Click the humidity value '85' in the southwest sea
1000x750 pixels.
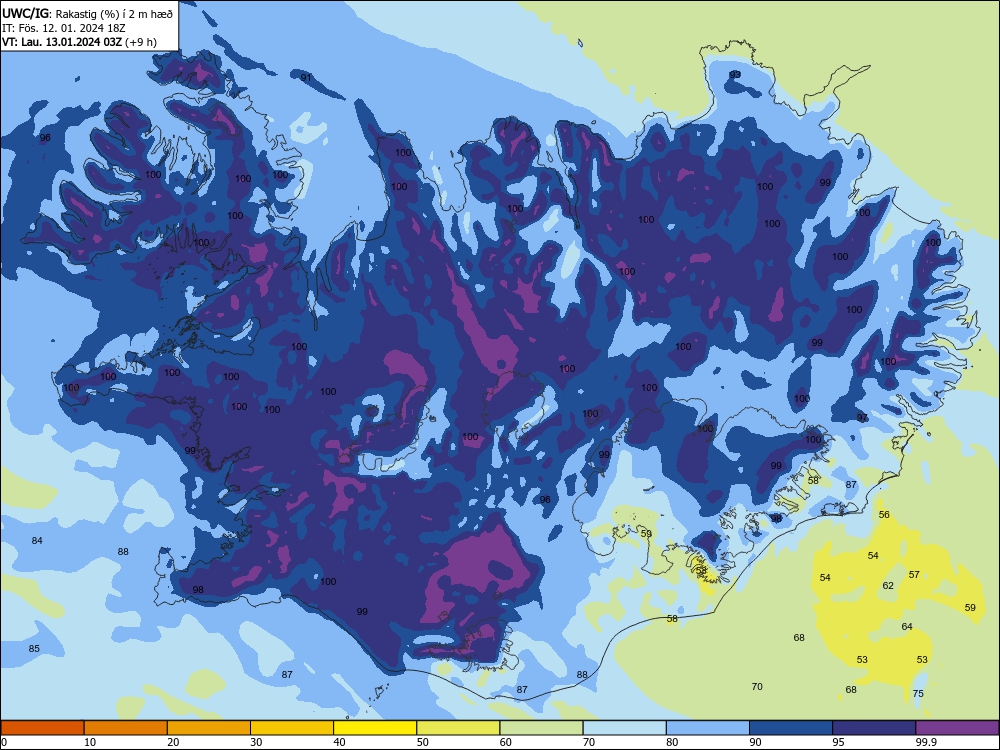click(34, 649)
